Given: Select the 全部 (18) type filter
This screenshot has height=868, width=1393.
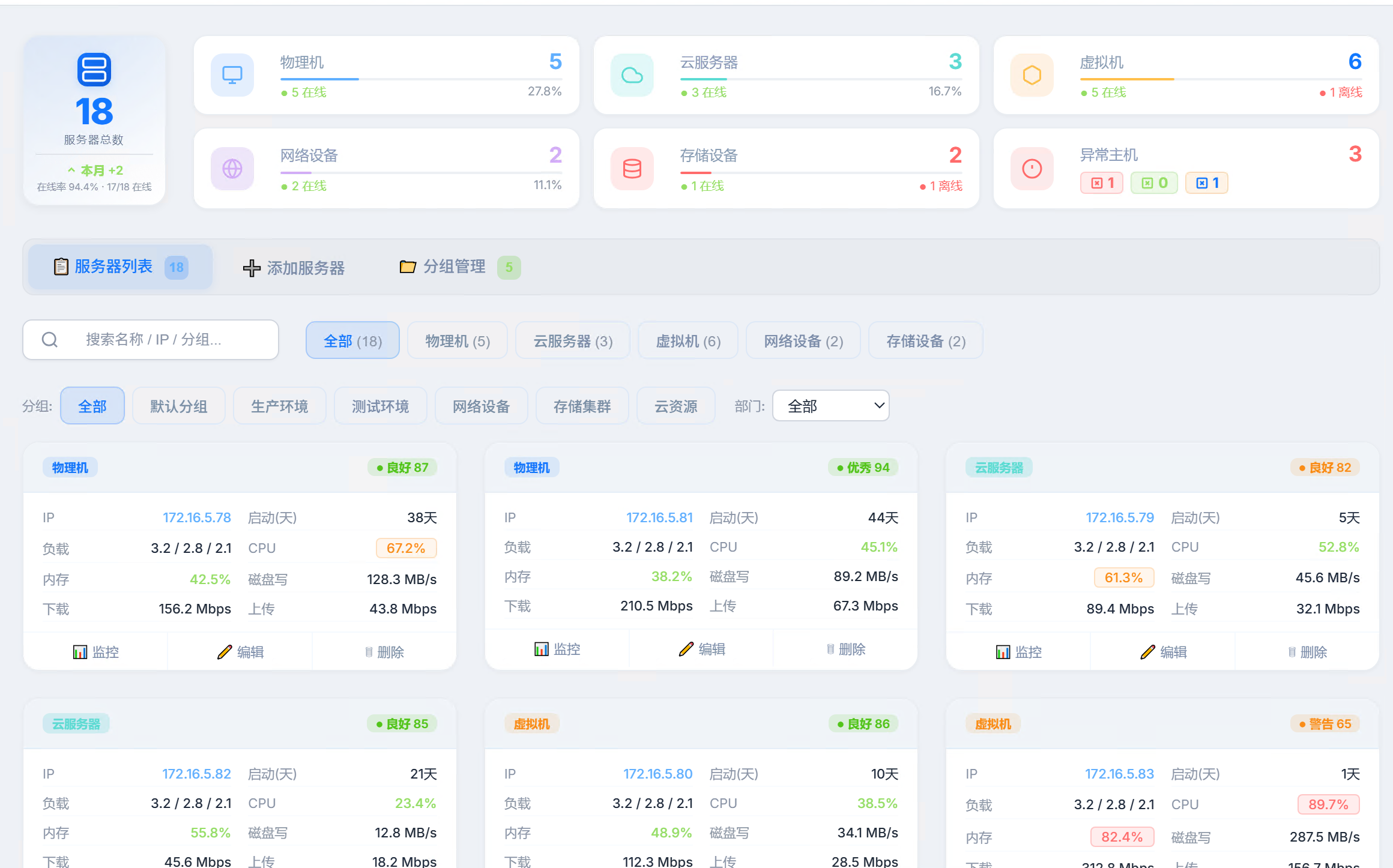Looking at the screenshot, I should coord(352,341).
